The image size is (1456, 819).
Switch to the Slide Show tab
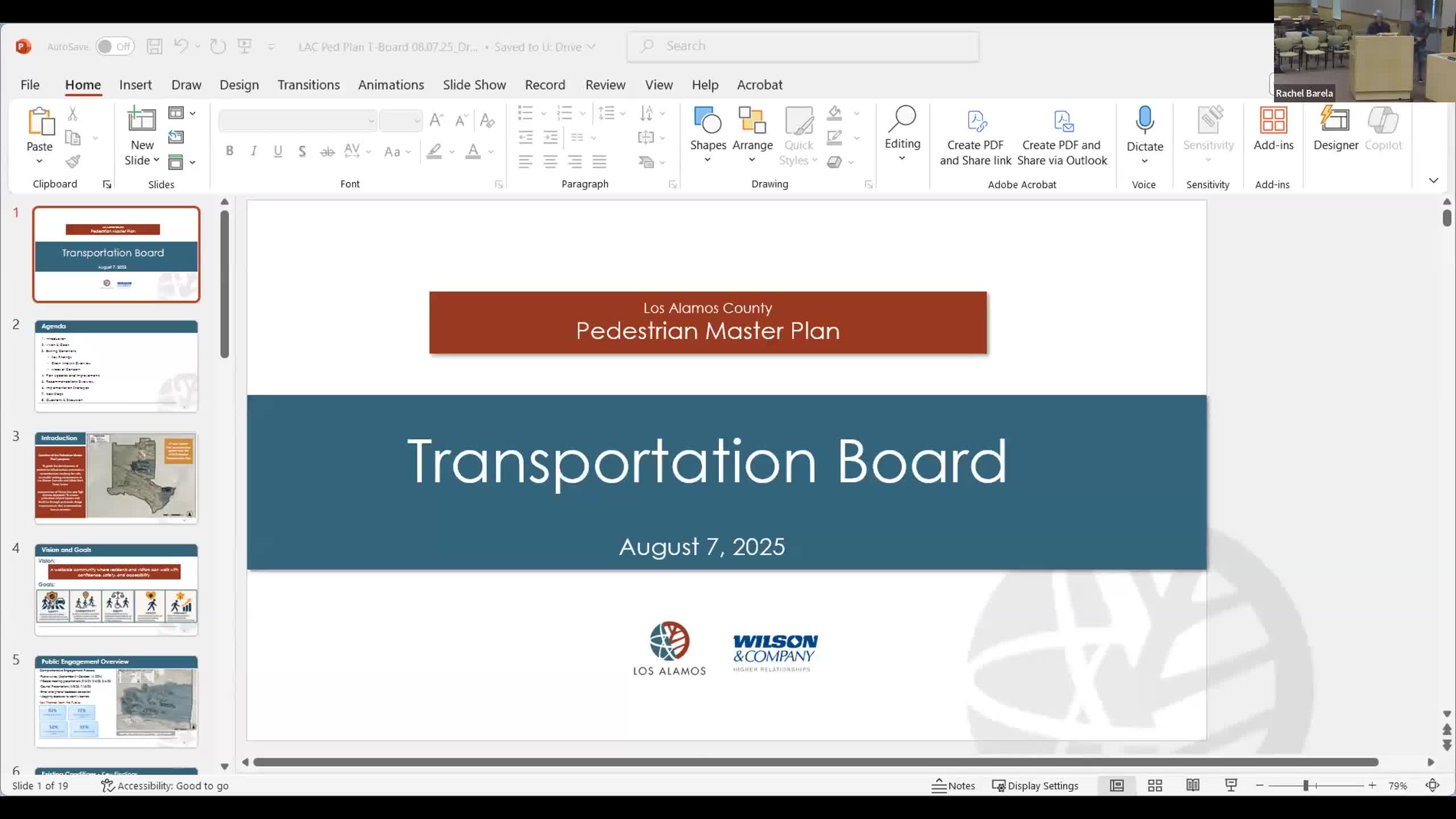pos(474,85)
